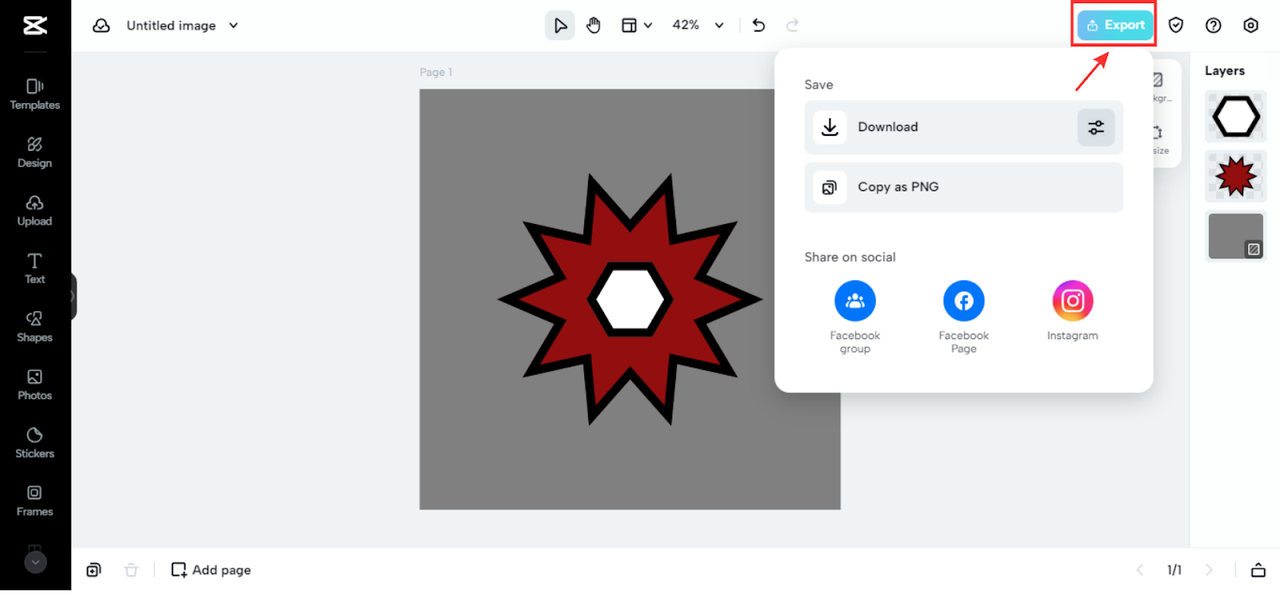Open the Upload panel

[35, 210]
